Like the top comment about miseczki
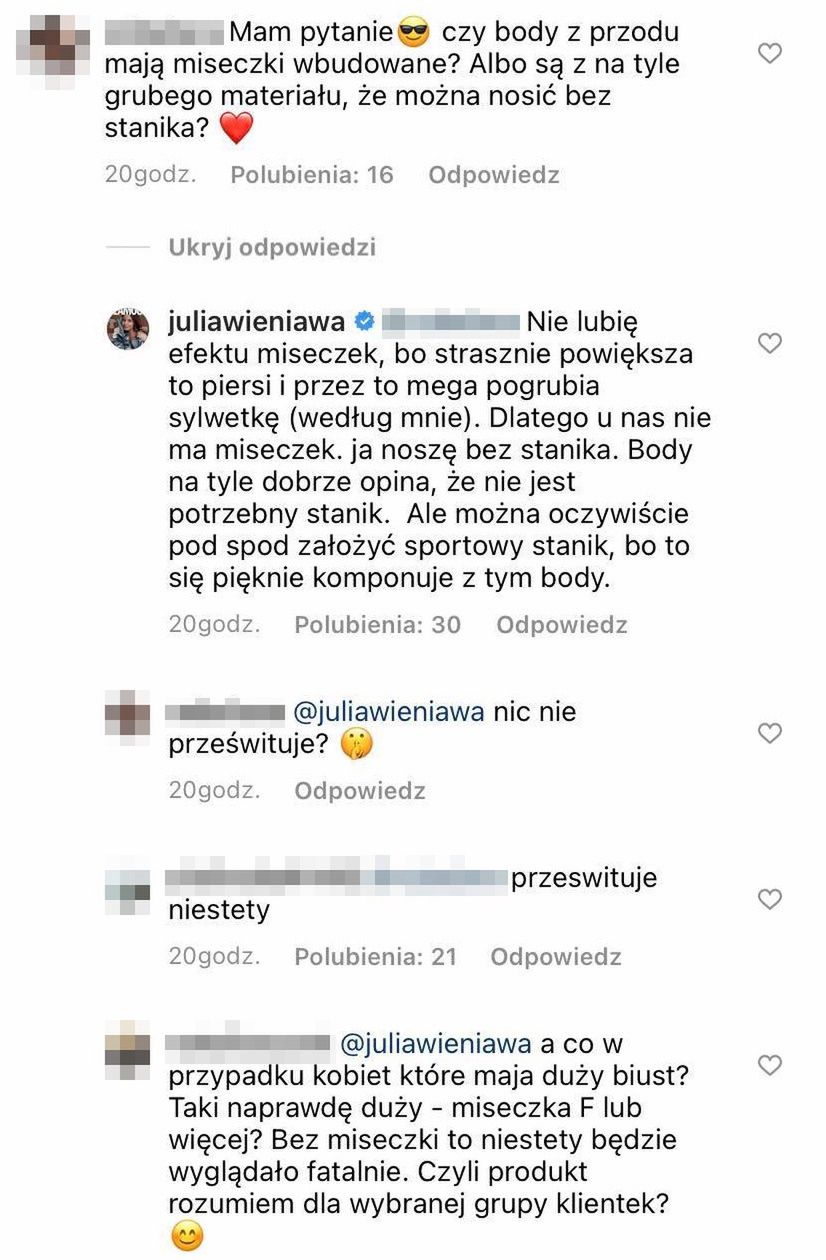The width and height of the screenshot is (826, 1260). 769,54
